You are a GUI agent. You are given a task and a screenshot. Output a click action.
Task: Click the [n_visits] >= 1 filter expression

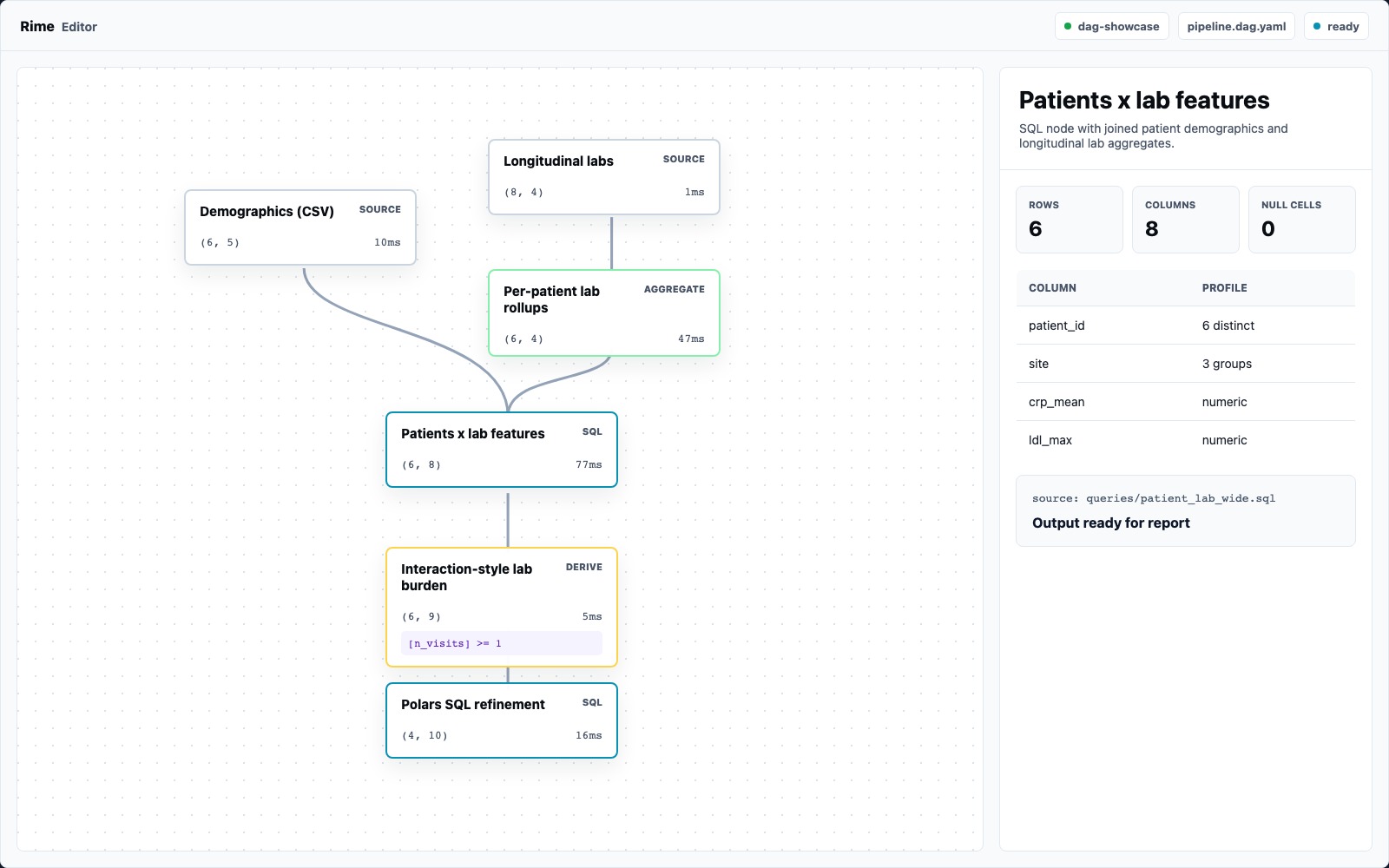502,643
